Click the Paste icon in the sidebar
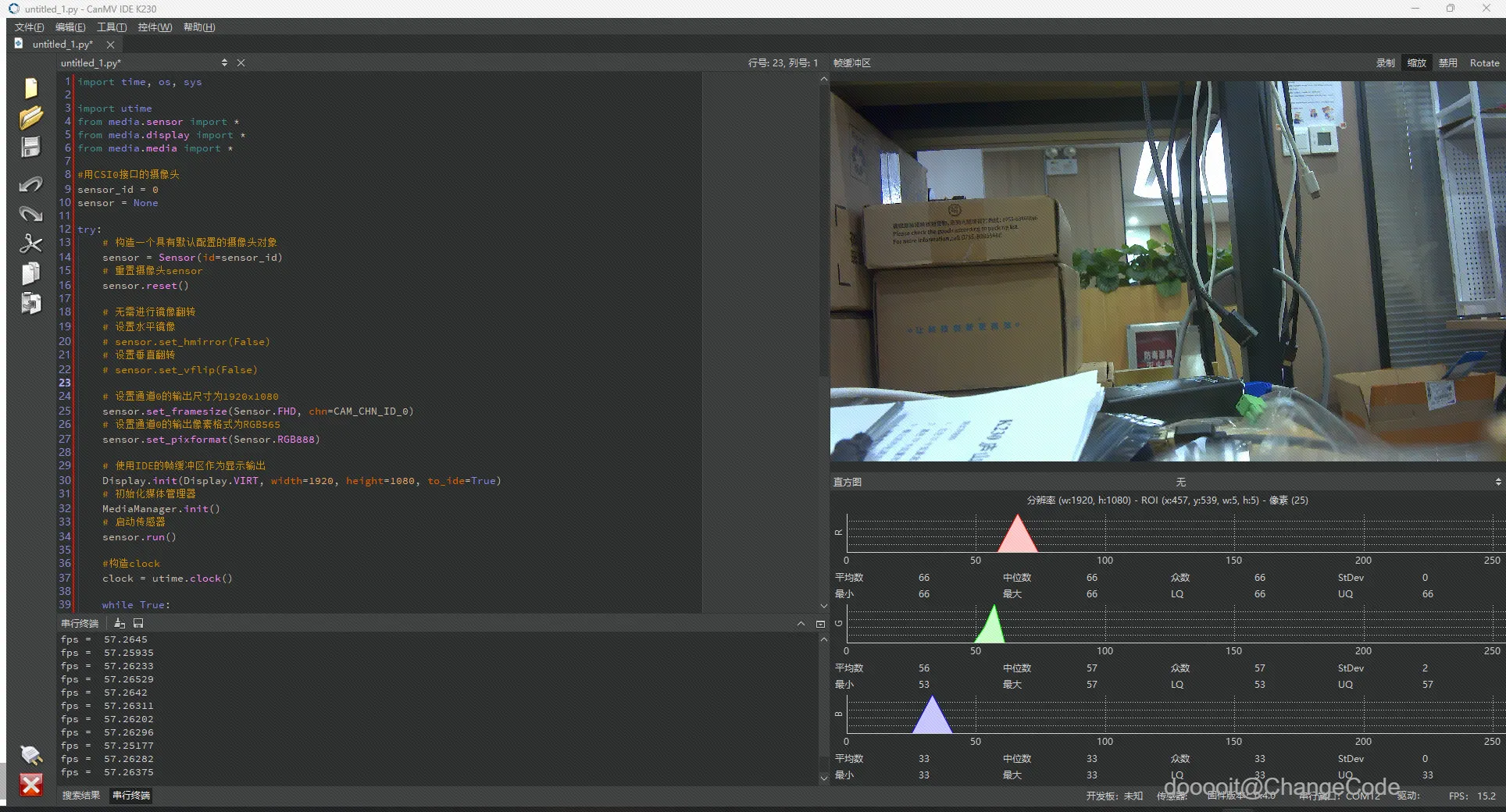 (x=30, y=303)
